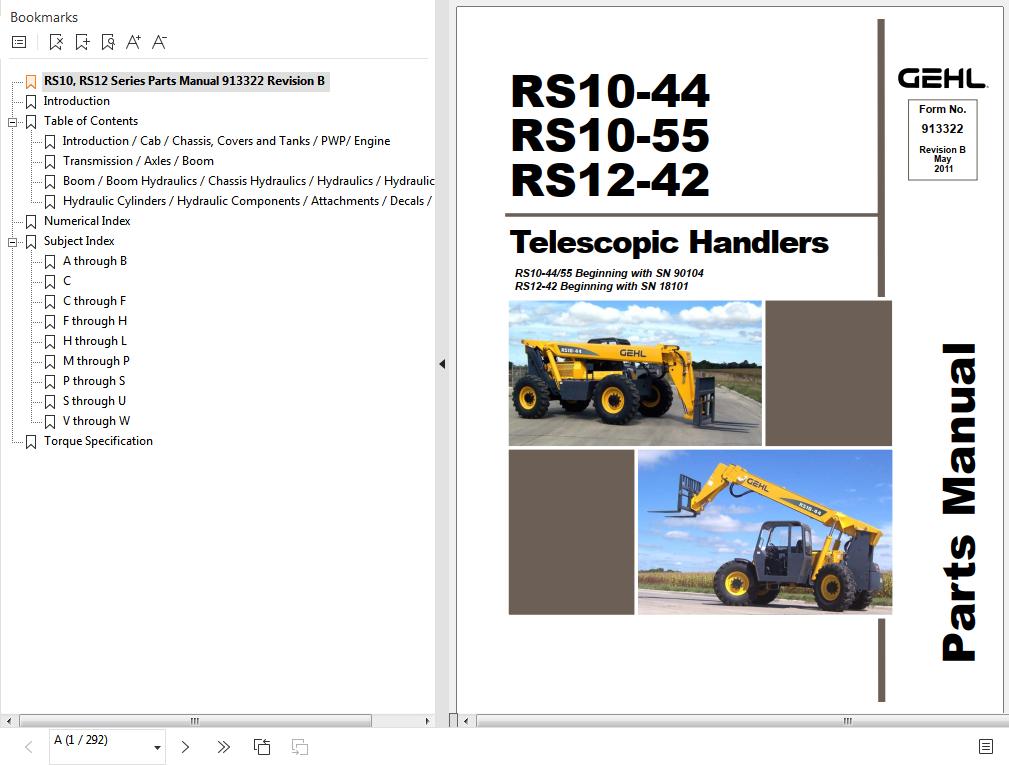Collapse the bookmarks panel with divider arrow

pyautogui.click(x=442, y=364)
